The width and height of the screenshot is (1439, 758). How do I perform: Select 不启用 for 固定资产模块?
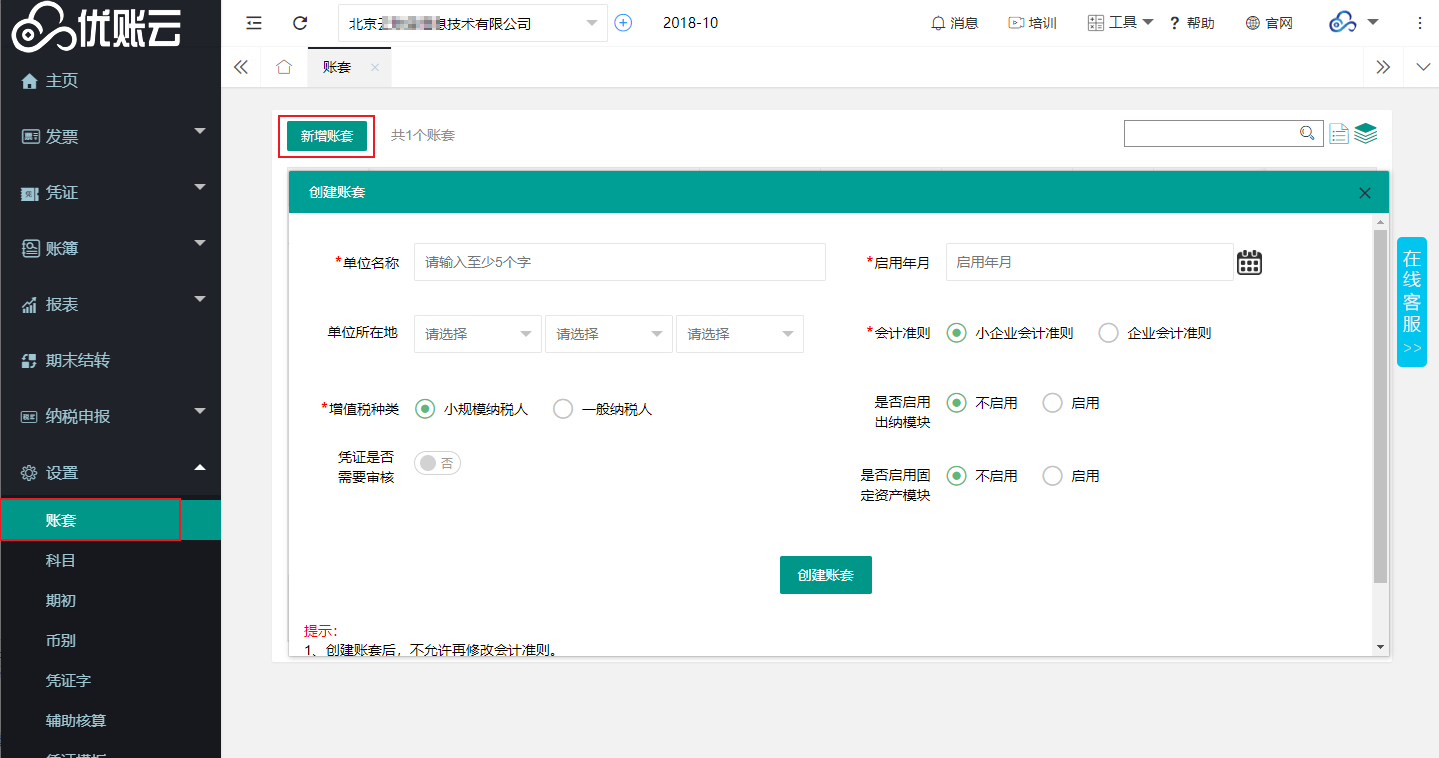point(982,476)
